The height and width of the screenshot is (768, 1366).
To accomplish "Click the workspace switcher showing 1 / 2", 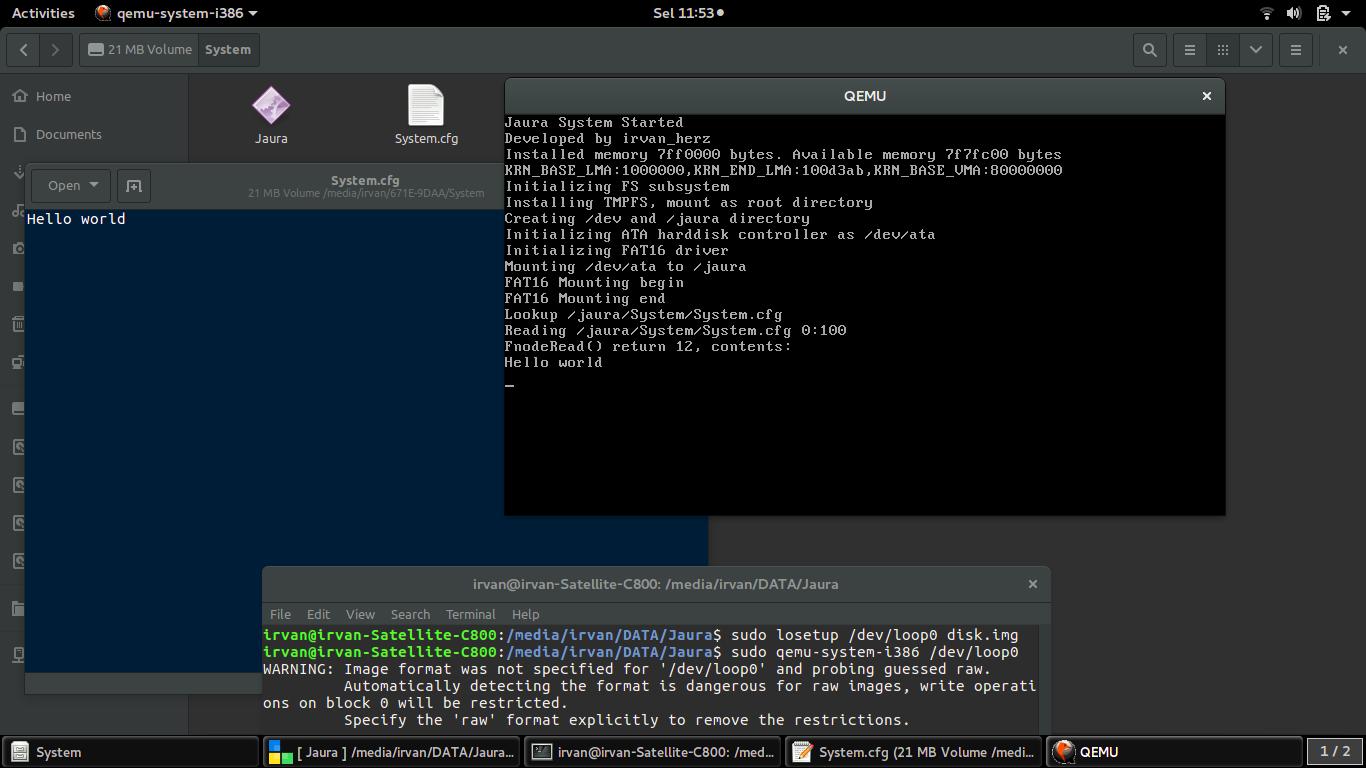I will pos(1335,751).
